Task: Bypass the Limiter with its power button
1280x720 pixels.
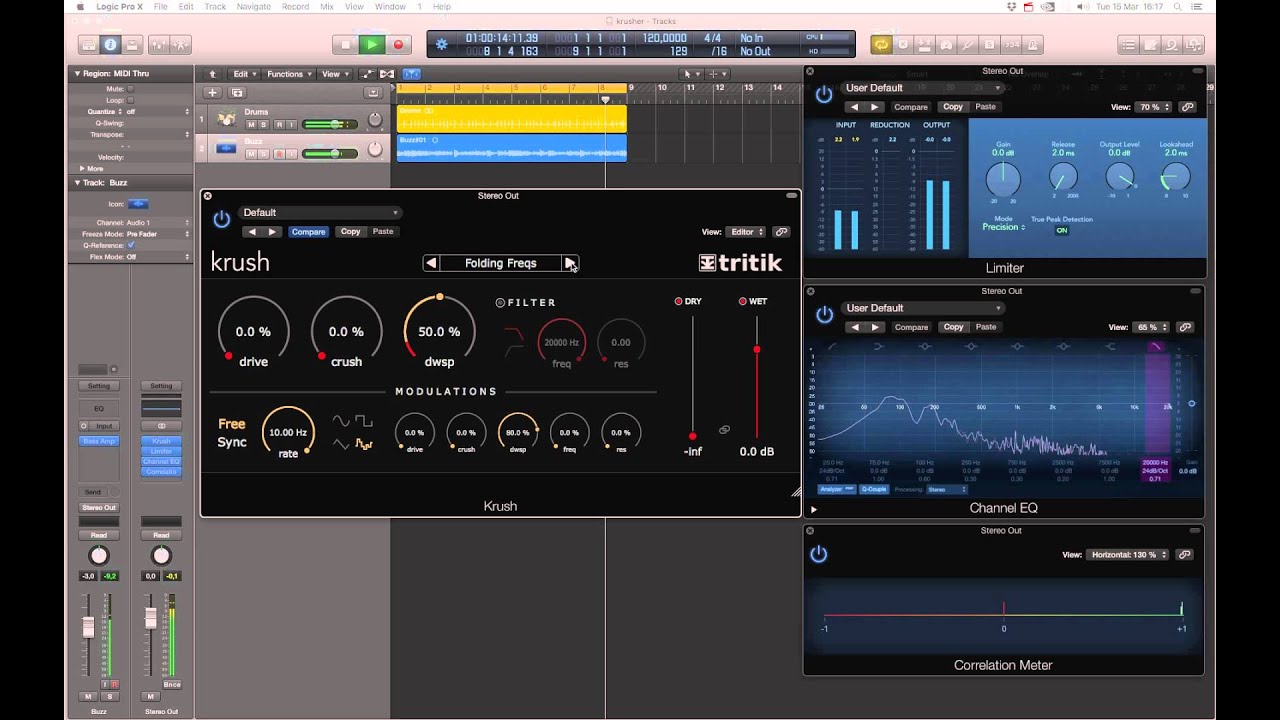Action: 824,95
